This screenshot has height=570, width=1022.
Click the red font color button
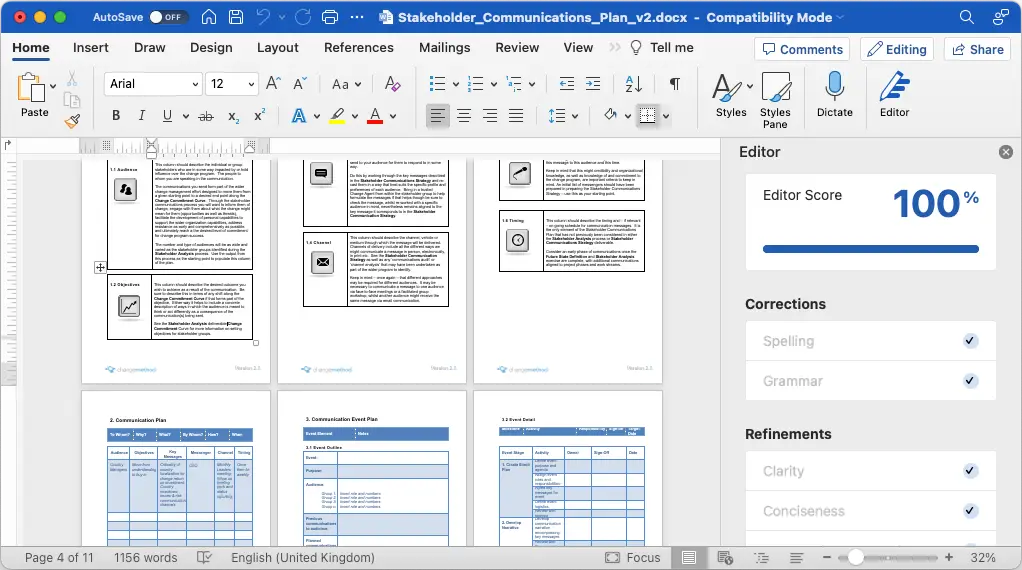pos(375,116)
